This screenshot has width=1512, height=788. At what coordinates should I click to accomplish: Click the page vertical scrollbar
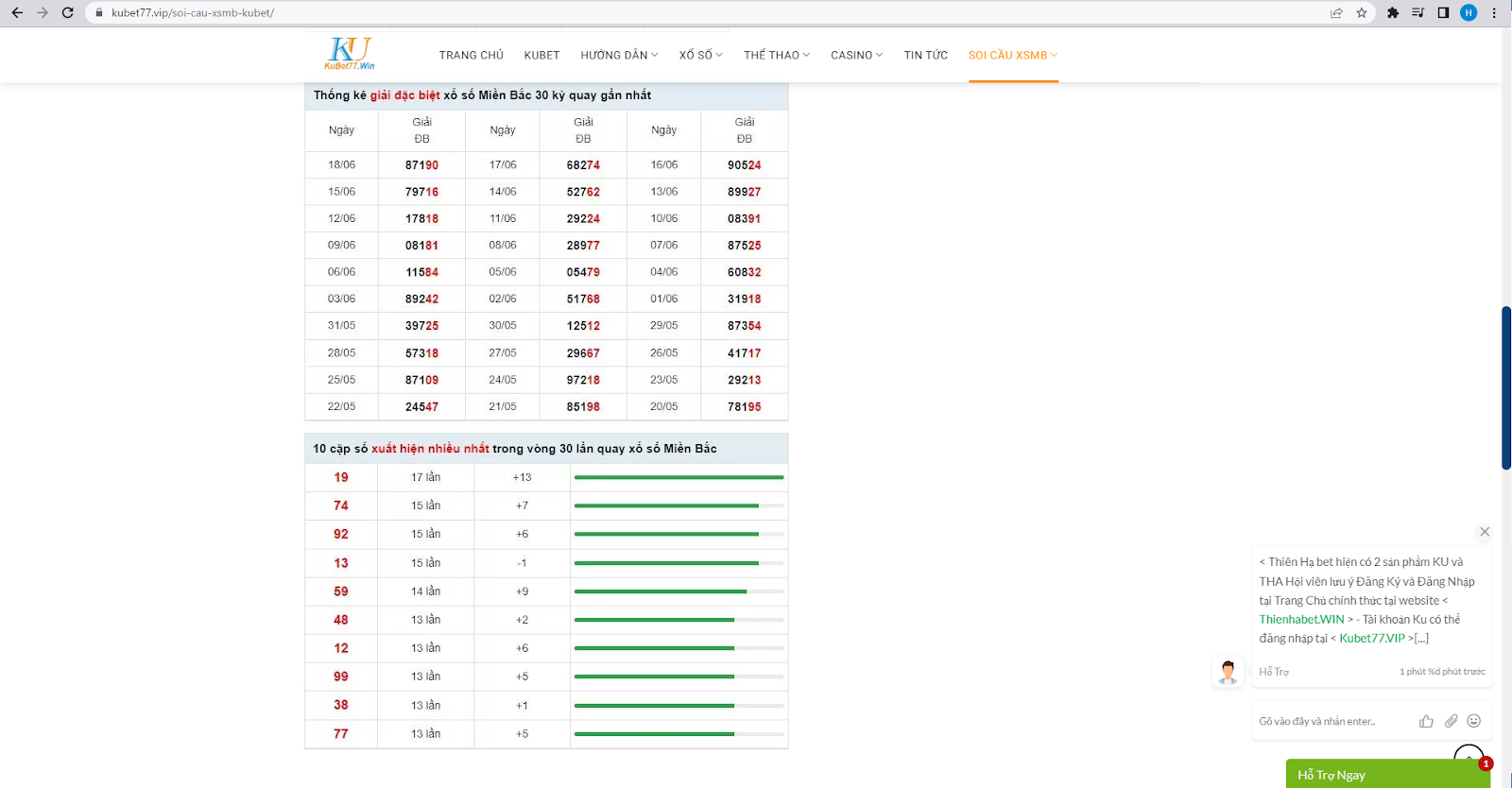1506,387
